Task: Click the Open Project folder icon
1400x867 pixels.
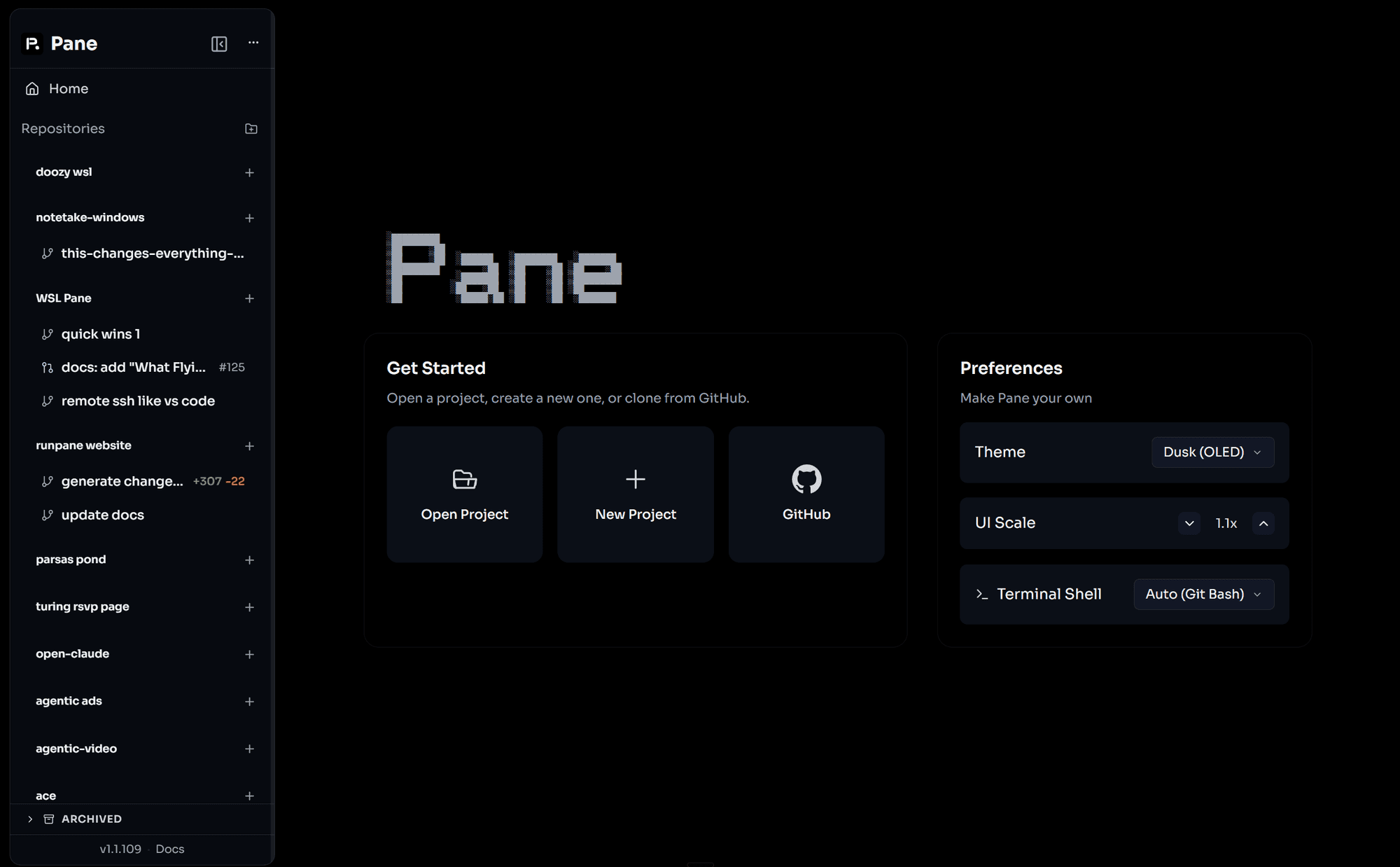Action: (464, 480)
